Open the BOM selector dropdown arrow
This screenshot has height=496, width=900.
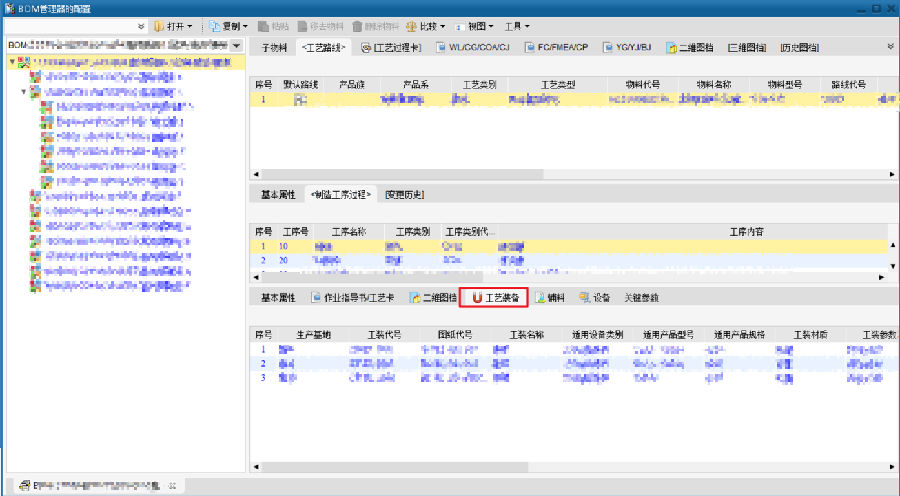236,46
